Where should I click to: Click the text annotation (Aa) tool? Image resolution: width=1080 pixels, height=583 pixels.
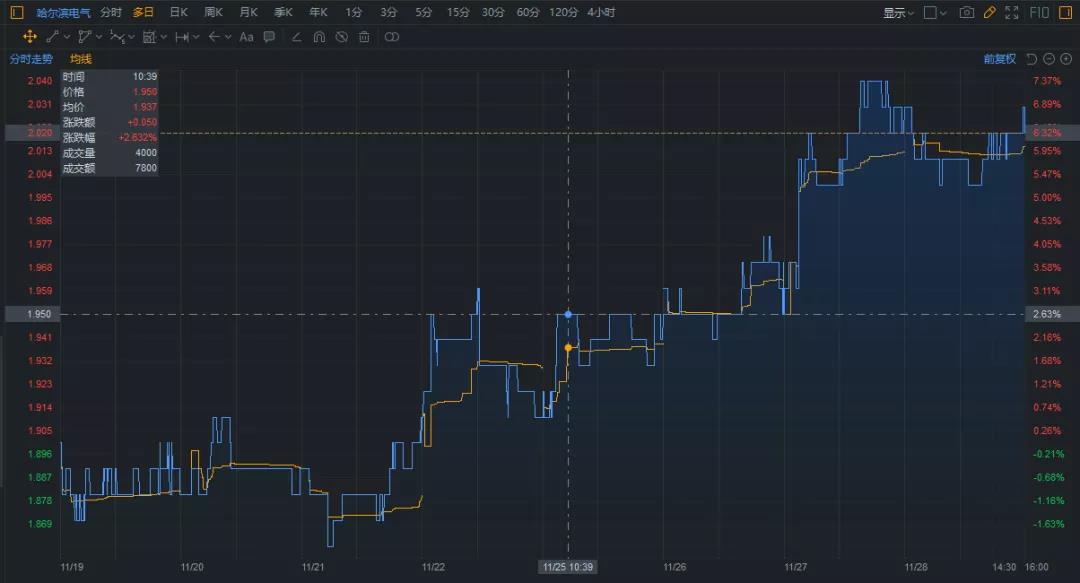(x=248, y=36)
